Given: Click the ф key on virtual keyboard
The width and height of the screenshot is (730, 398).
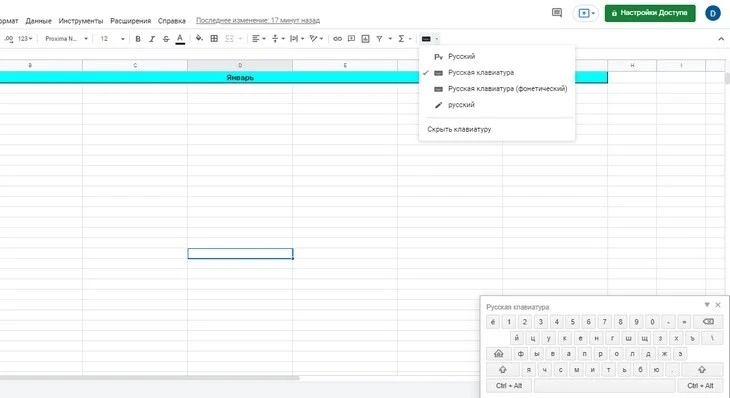Looking at the screenshot, I should click(x=520, y=354).
